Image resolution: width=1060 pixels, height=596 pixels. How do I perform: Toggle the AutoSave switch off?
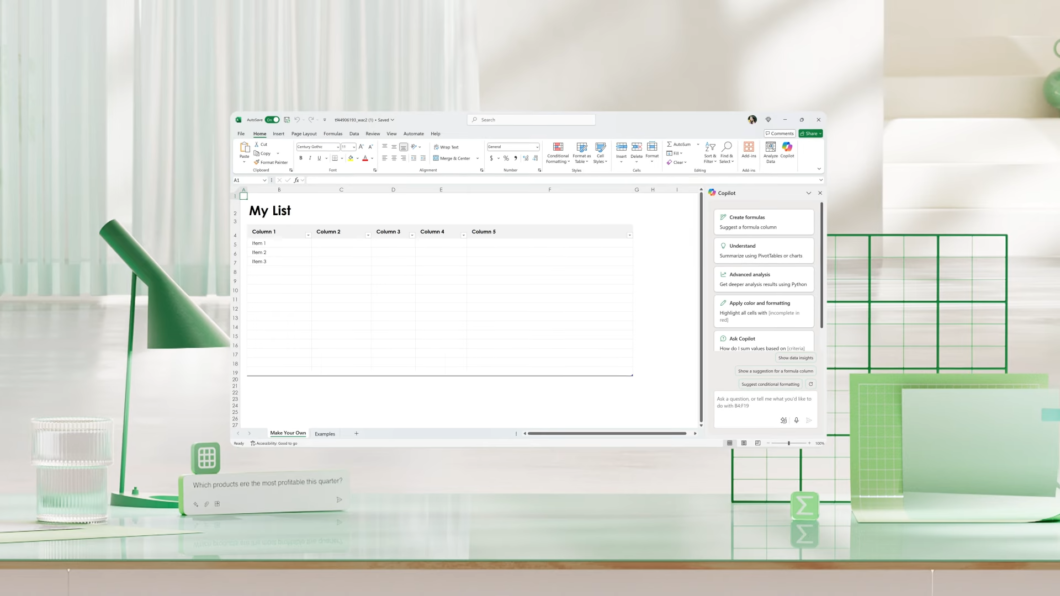[x=272, y=118]
